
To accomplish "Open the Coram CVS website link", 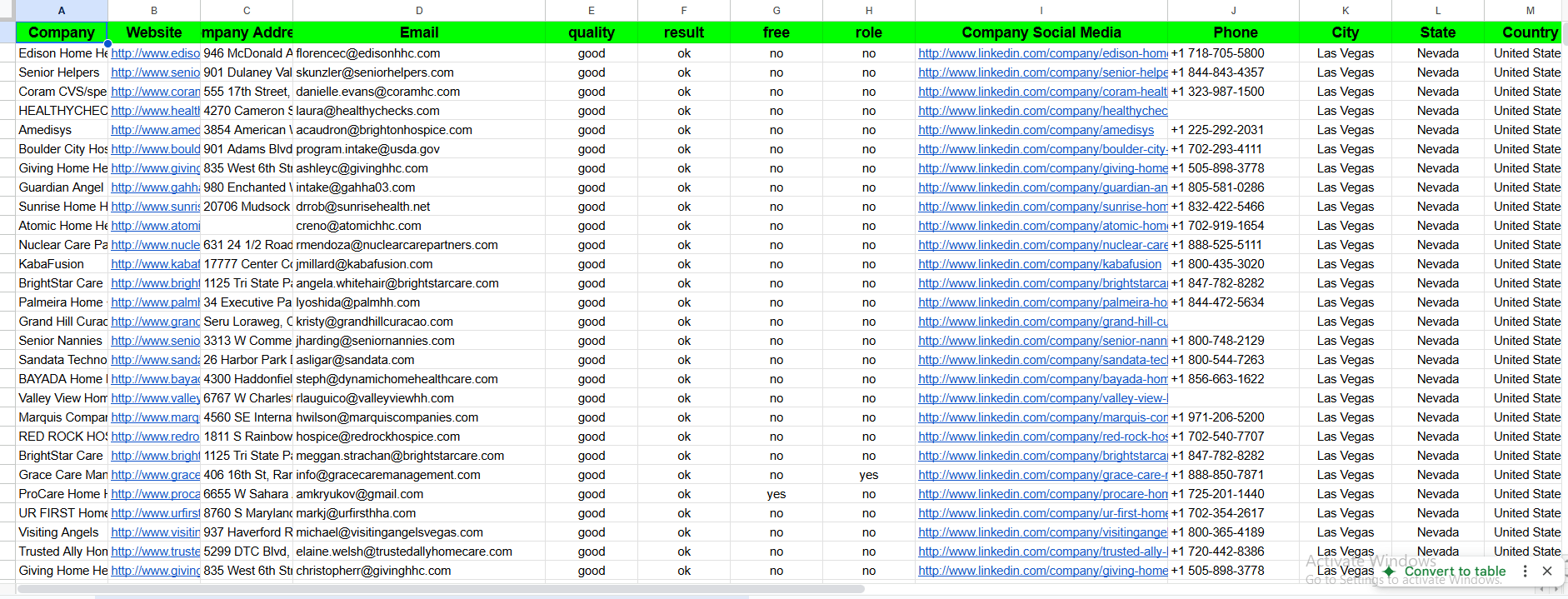I will [156, 92].
